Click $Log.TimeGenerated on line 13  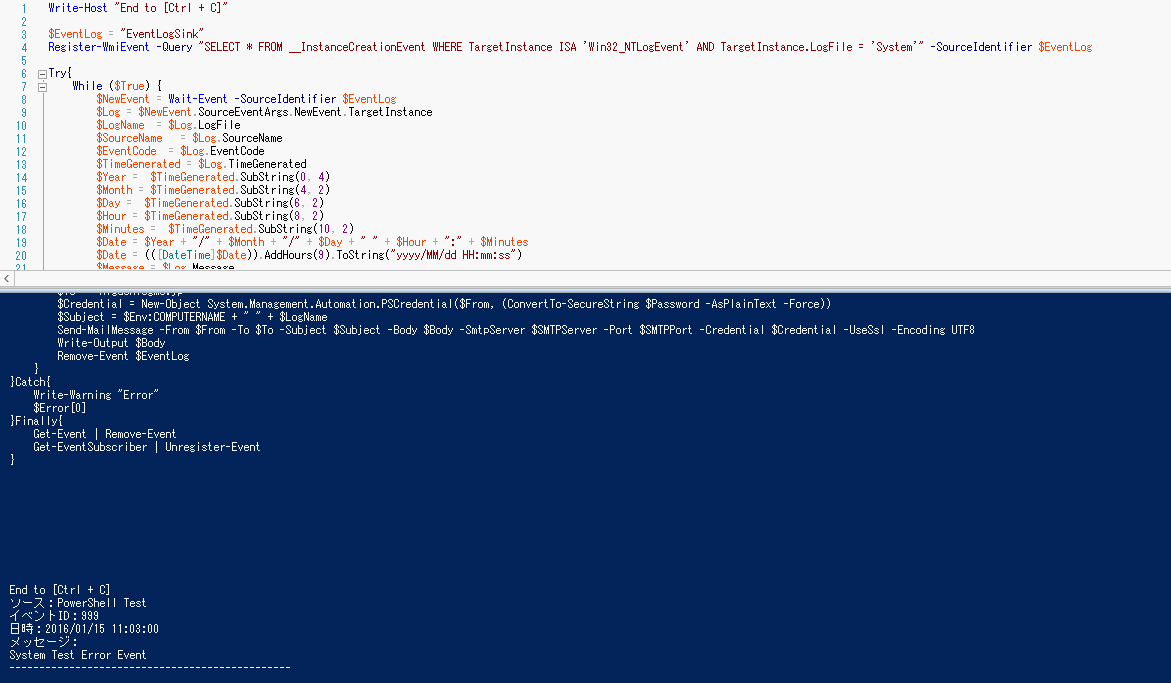252,164
